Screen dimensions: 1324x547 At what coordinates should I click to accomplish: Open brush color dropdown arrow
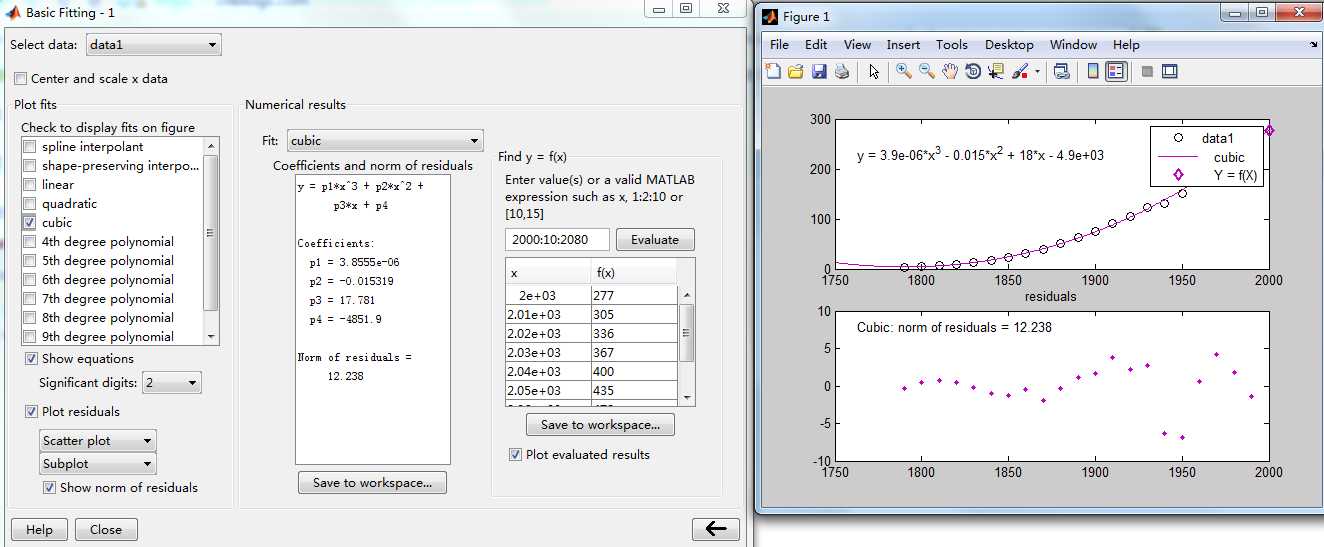coord(1037,72)
